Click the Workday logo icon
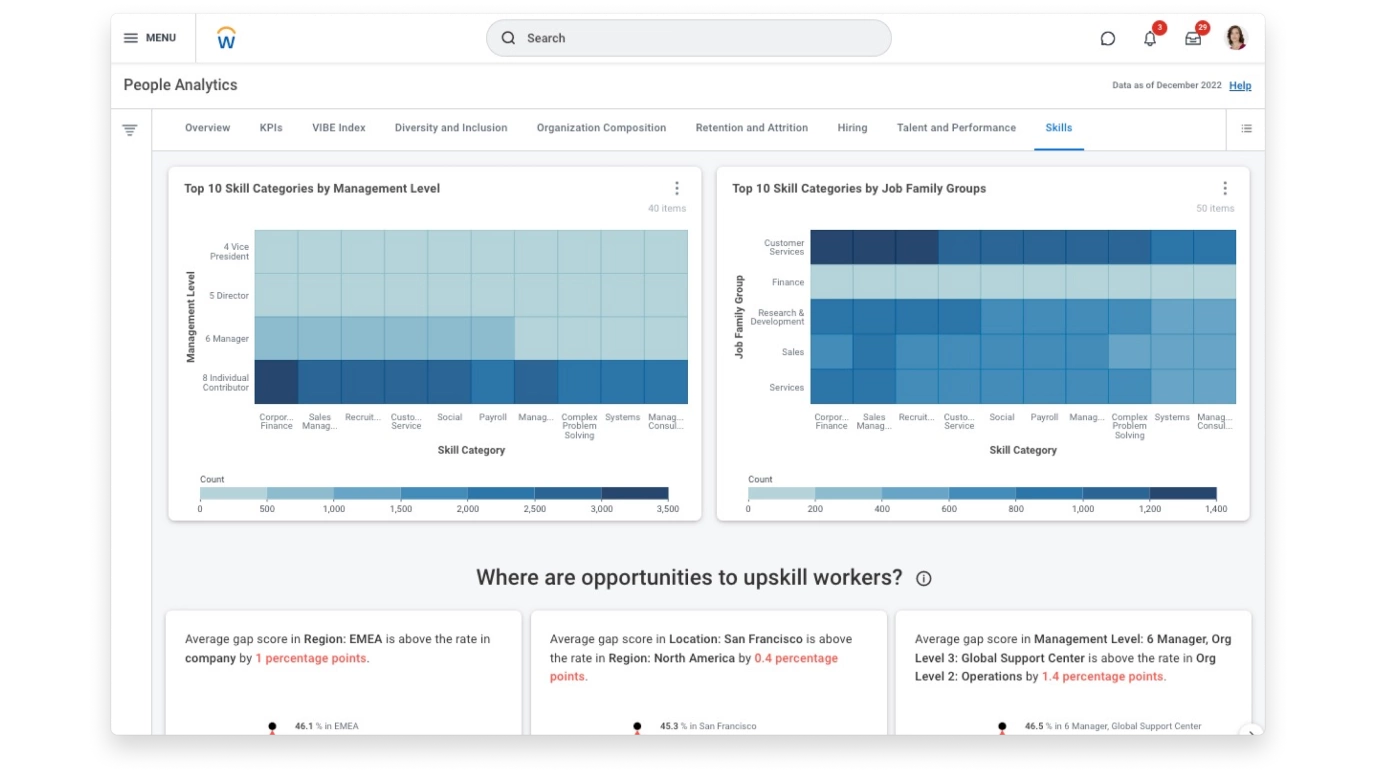Screen dimensions: 1376x774 [227, 38]
